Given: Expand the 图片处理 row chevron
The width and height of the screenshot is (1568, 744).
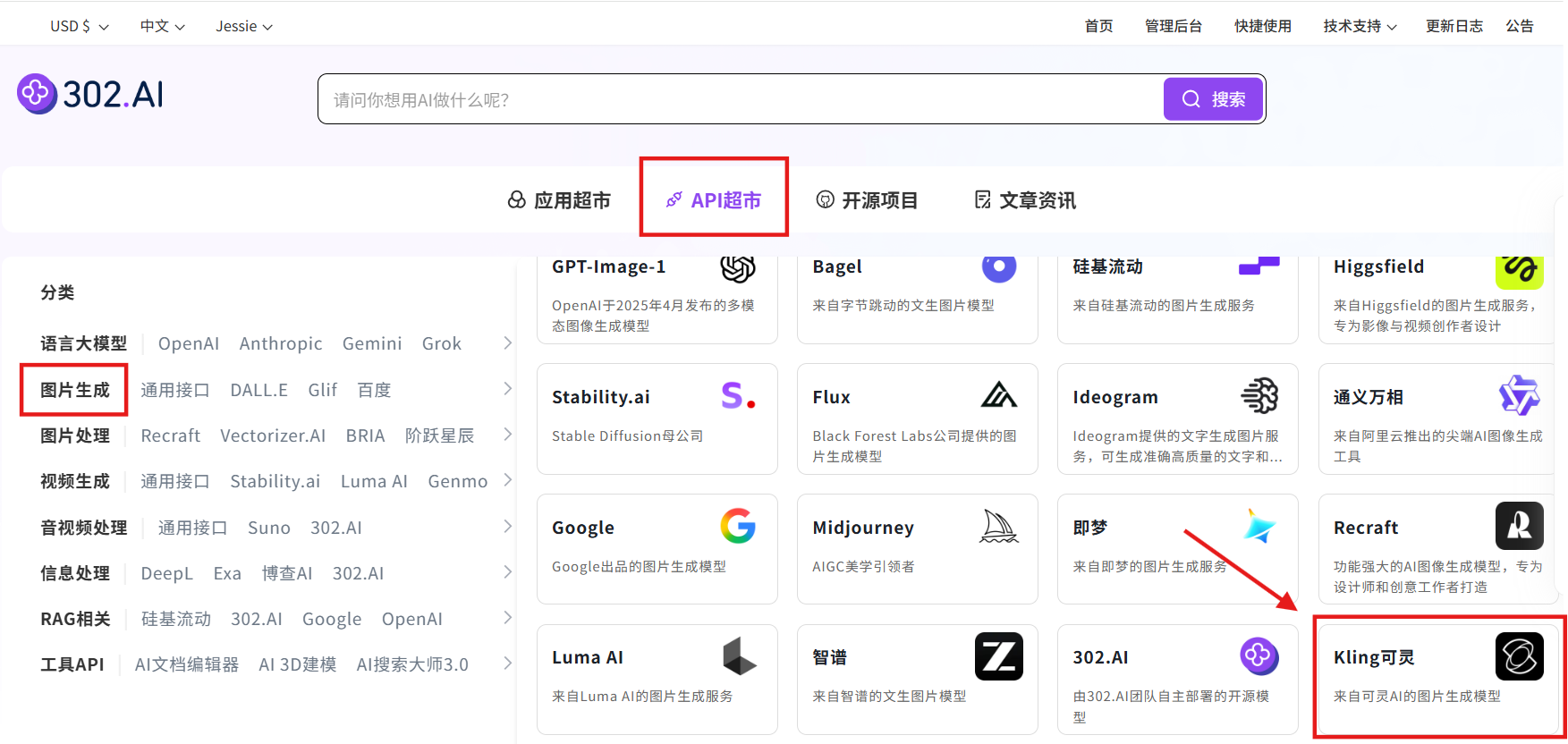Looking at the screenshot, I should 508,435.
